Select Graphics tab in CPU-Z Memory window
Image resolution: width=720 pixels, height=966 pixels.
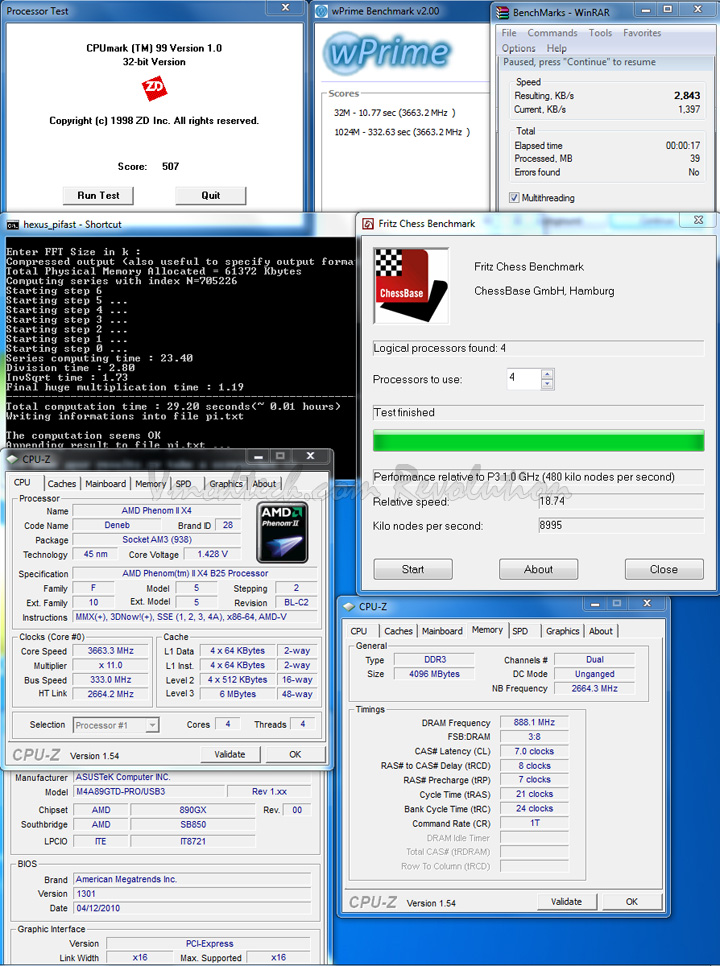(562, 631)
